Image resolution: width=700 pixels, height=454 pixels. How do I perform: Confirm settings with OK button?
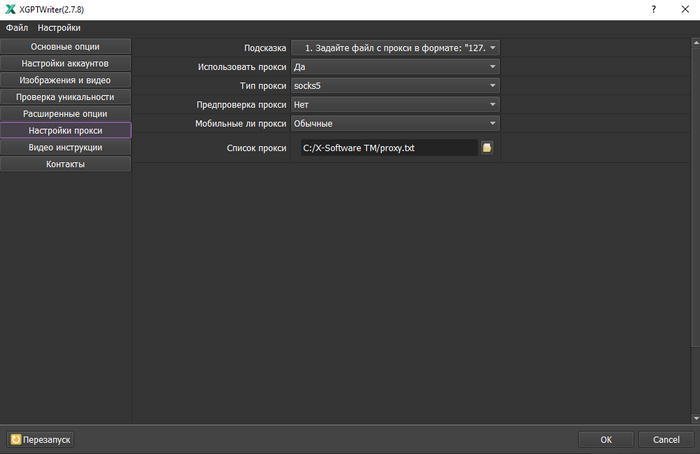[606, 440]
